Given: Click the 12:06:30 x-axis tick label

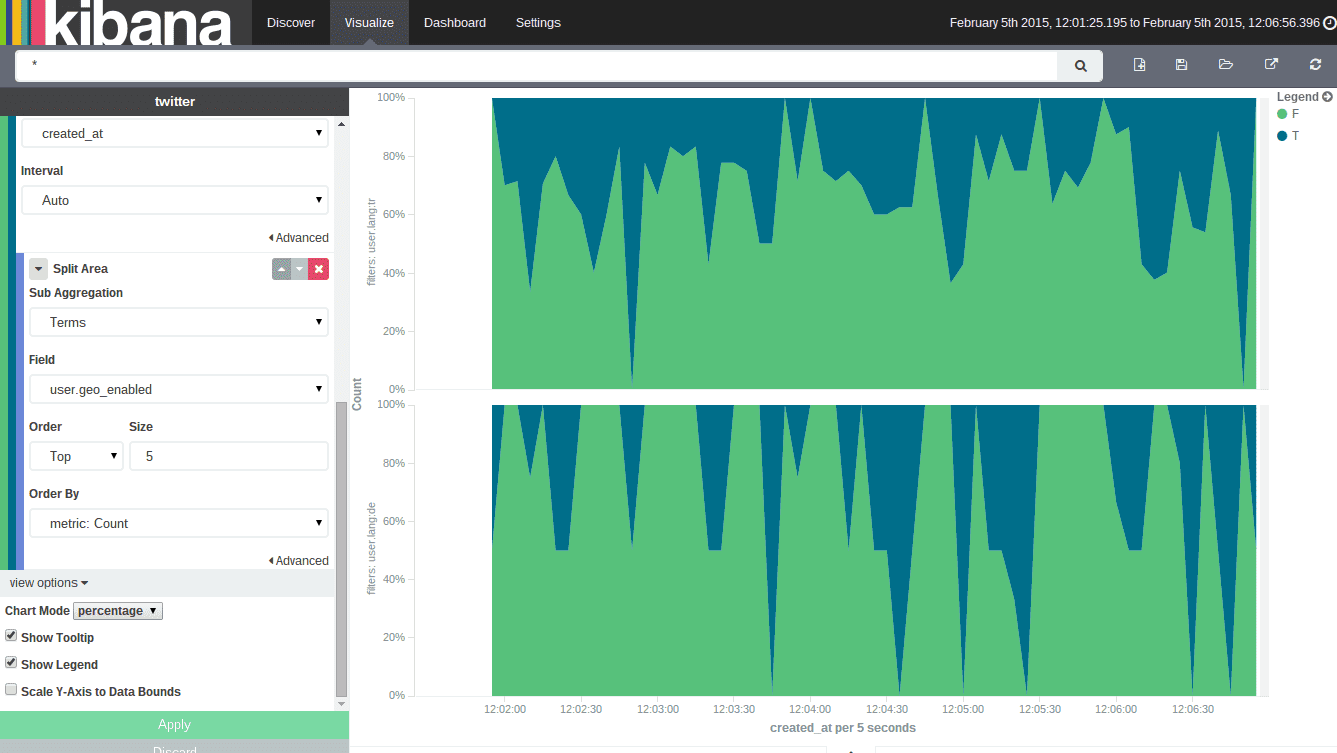Looking at the screenshot, I should click(1193, 709).
